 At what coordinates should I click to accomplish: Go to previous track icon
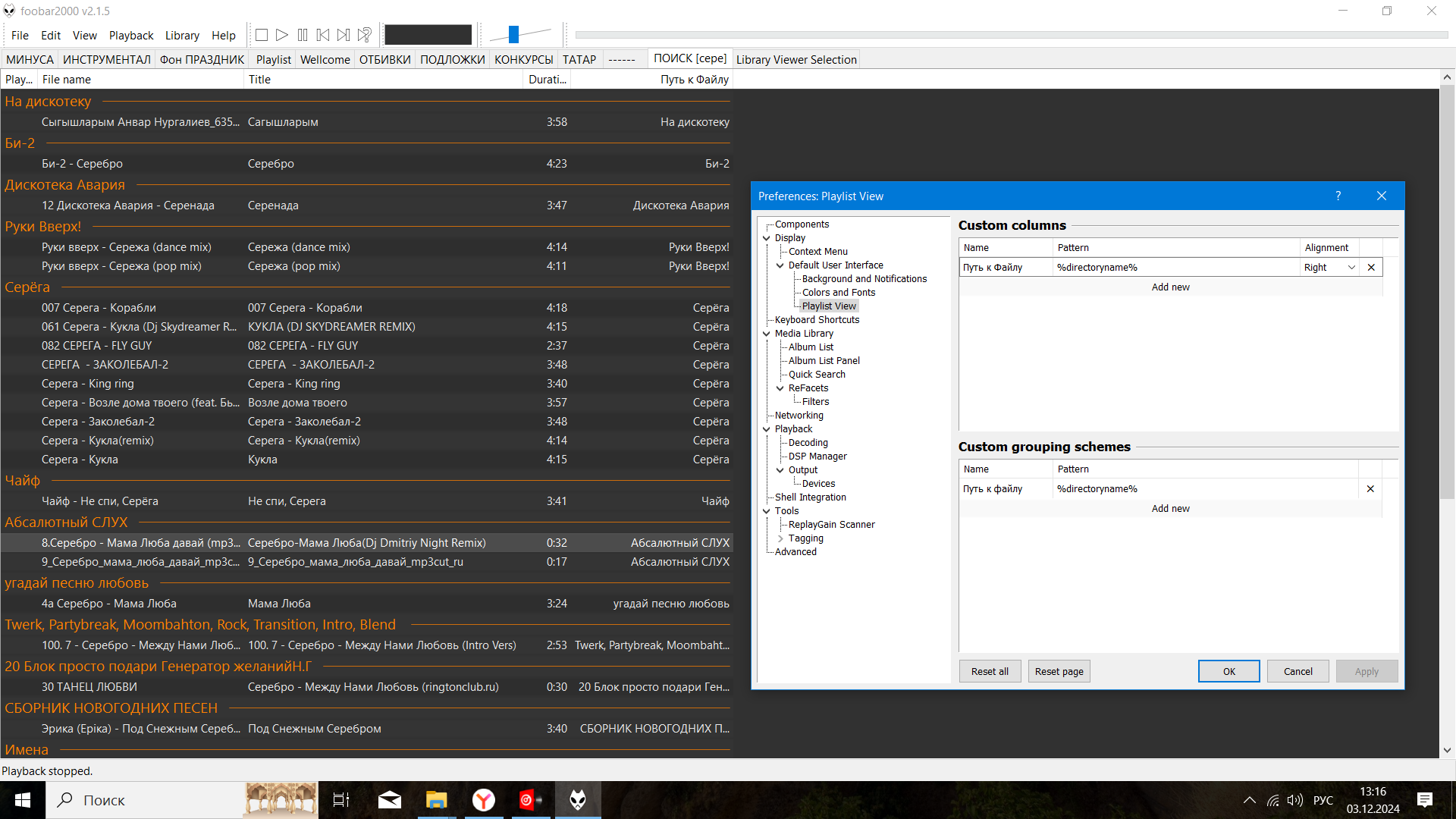click(323, 35)
